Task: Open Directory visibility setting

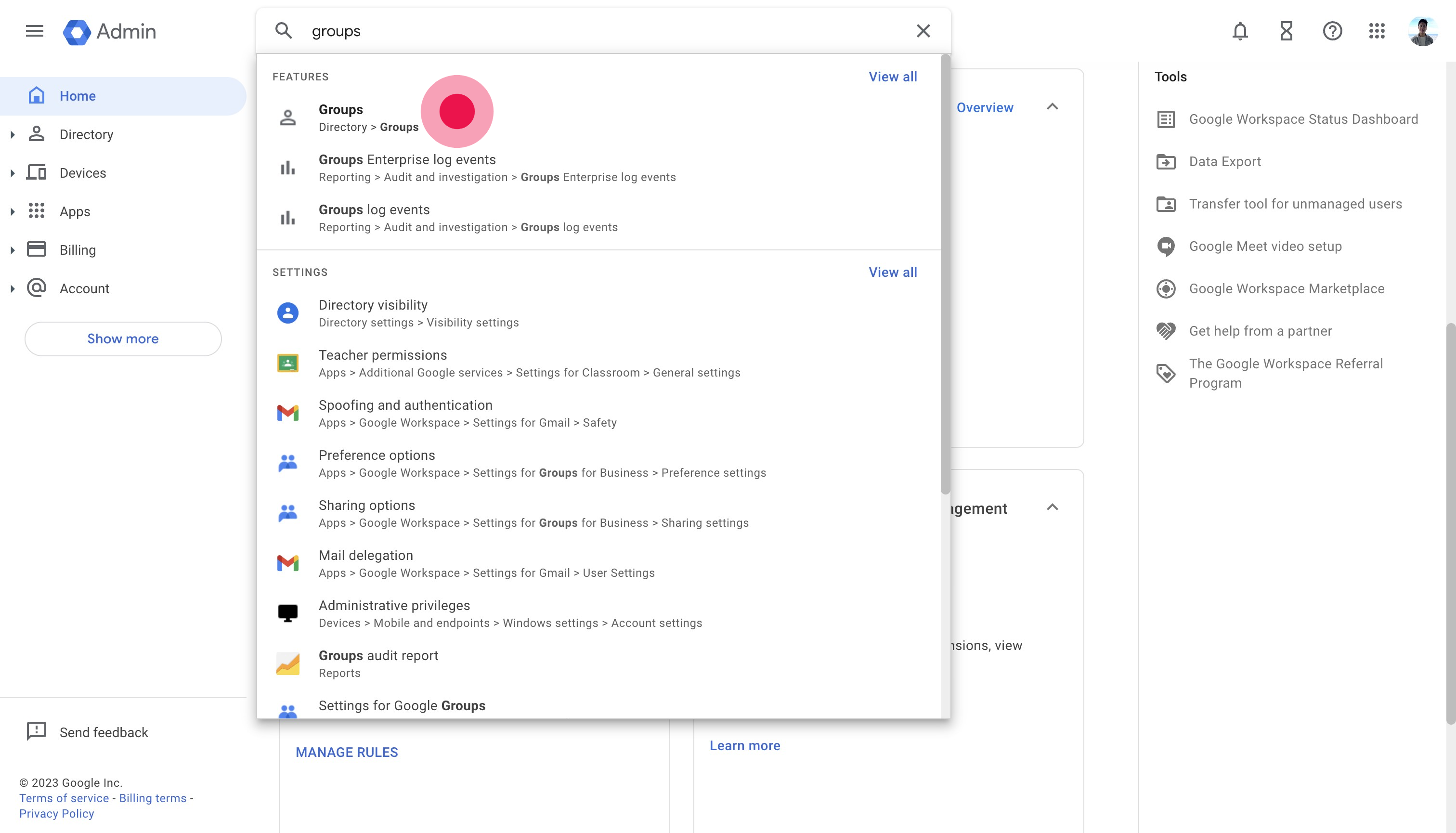Action: pos(598,313)
